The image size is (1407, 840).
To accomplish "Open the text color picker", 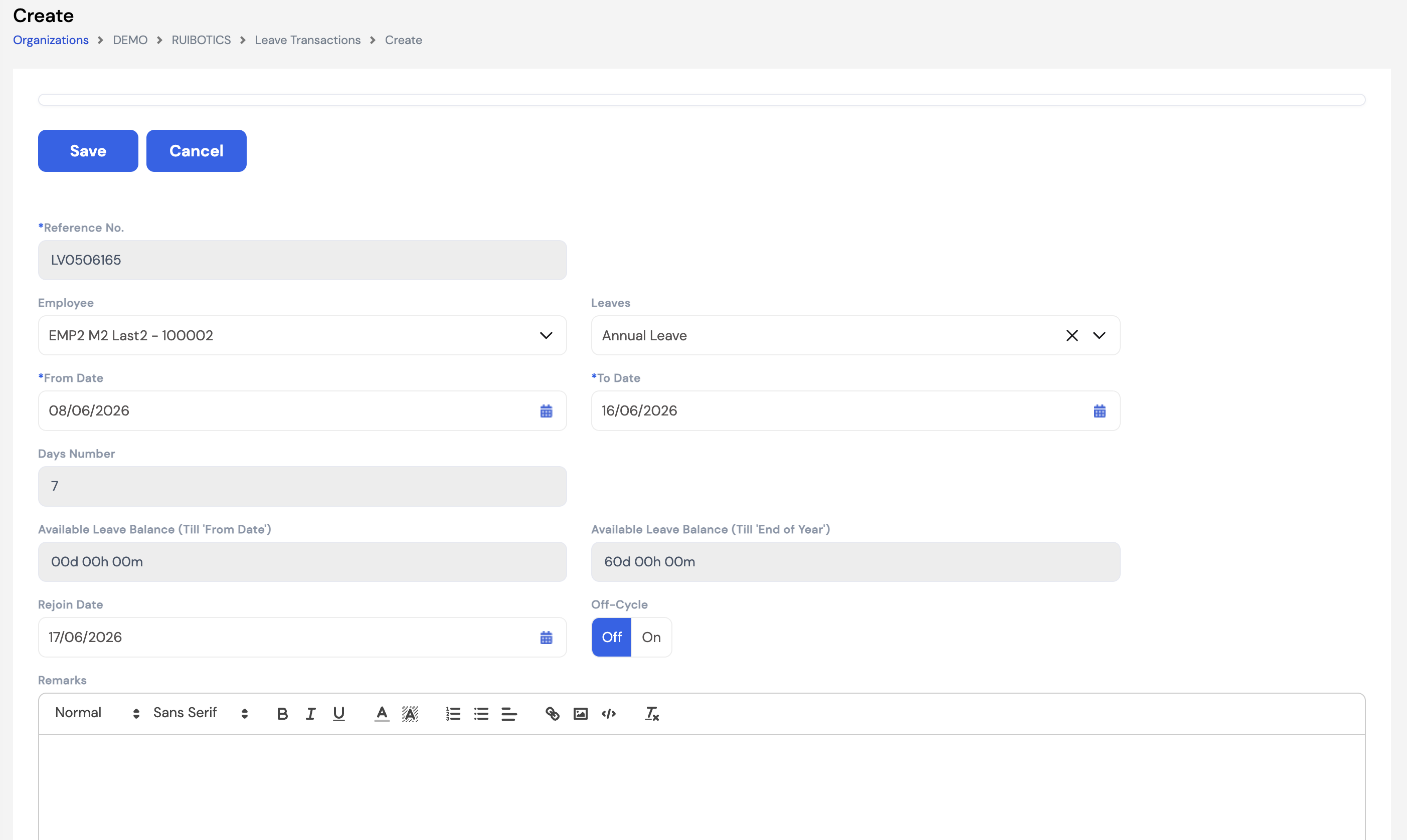I will [382, 713].
